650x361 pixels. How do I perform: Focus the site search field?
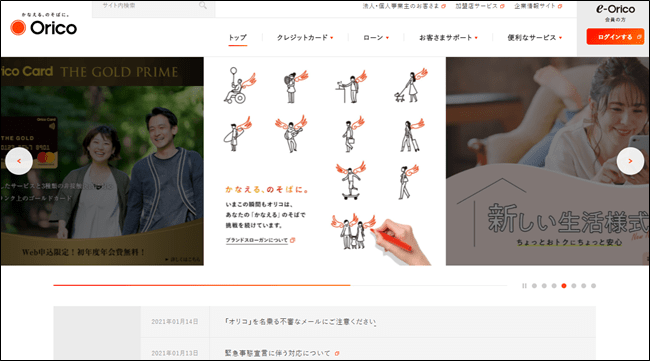153,8
